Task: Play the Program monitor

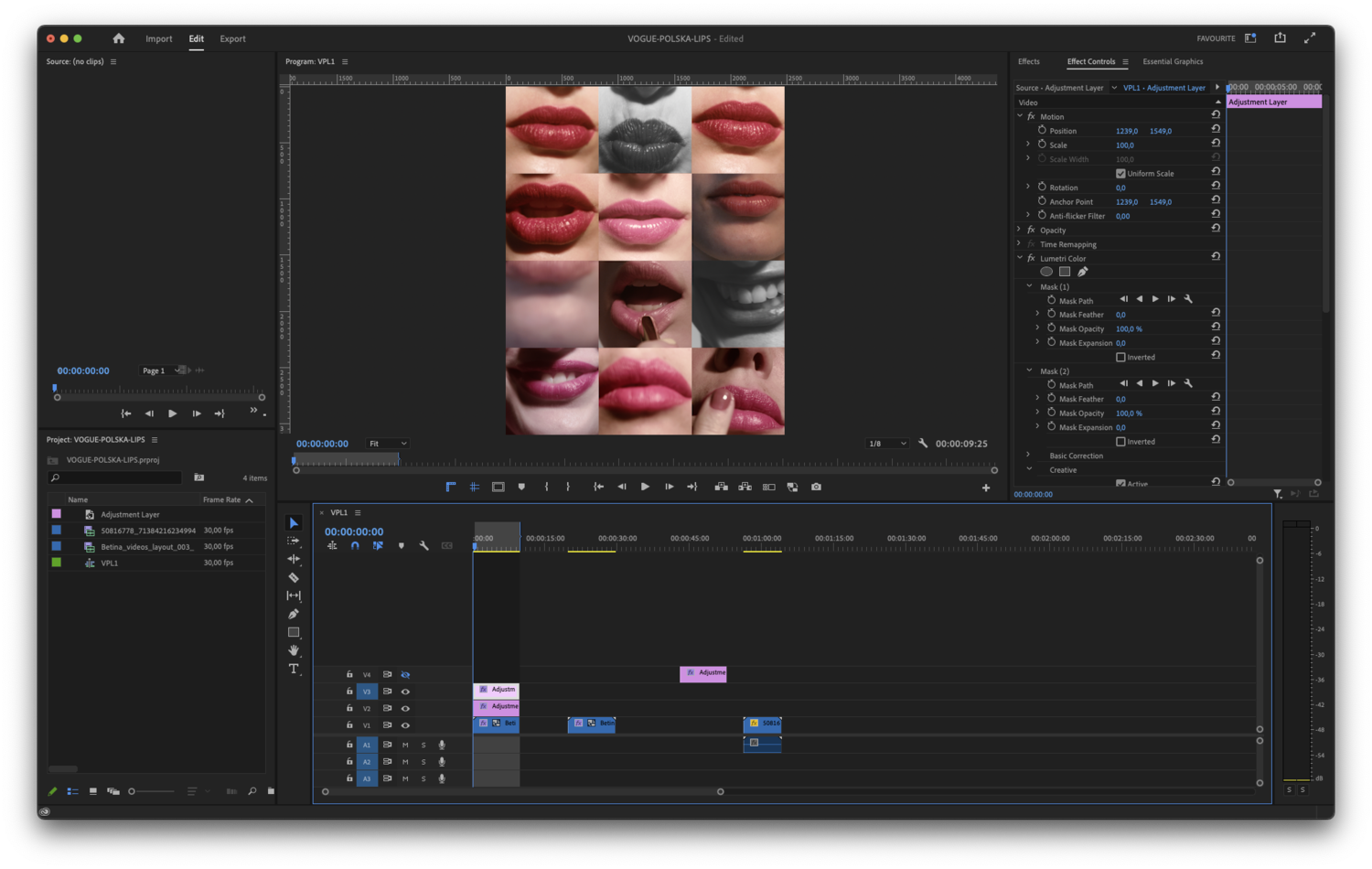Action: [x=645, y=487]
